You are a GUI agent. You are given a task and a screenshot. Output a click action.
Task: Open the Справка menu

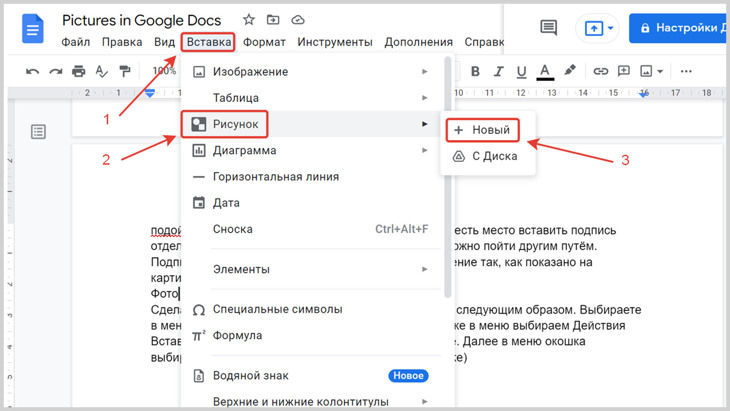tap(484, 42)
